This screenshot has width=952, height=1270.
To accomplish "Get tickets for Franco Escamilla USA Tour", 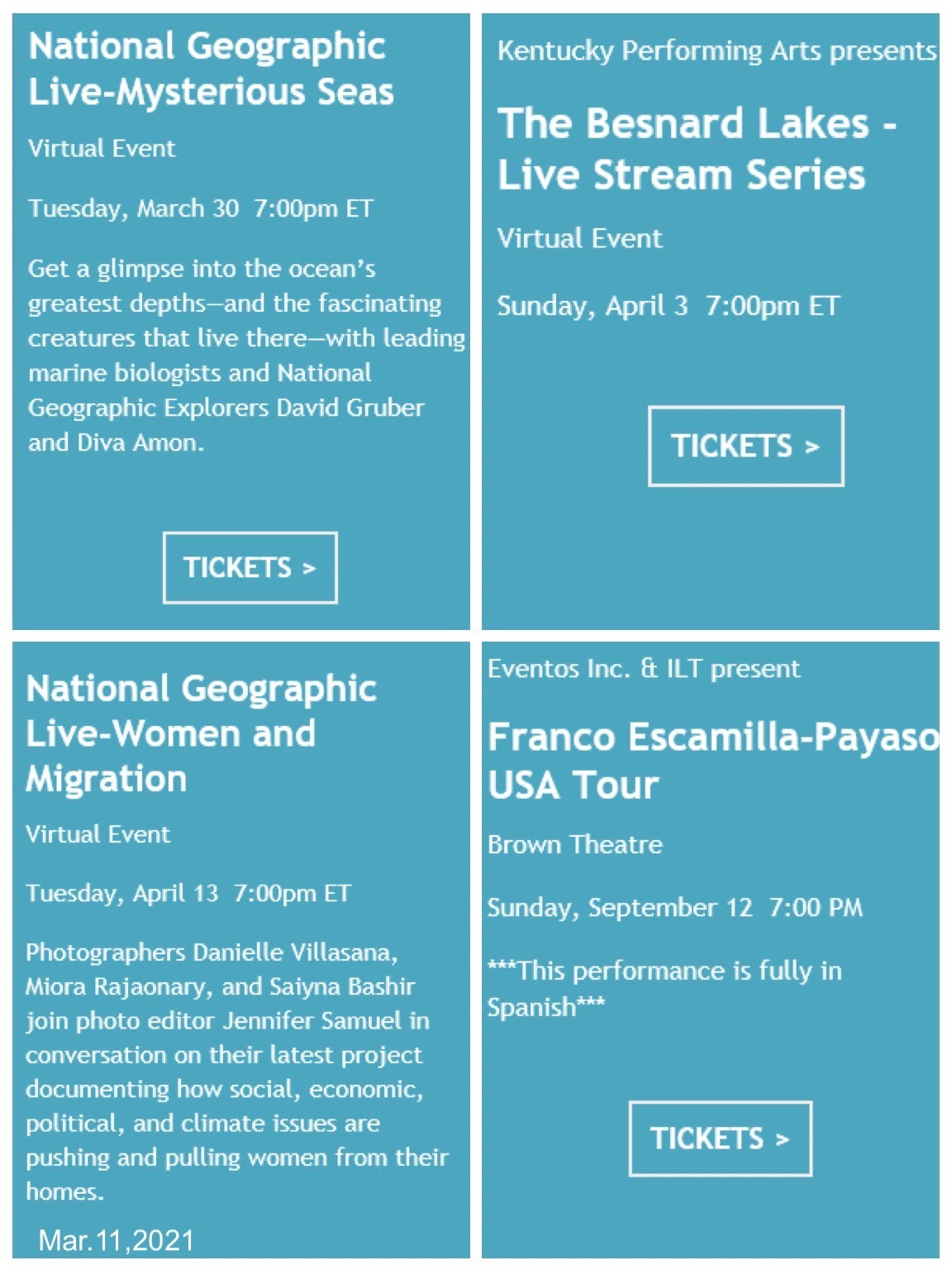I will click(x=720, y=1138).
